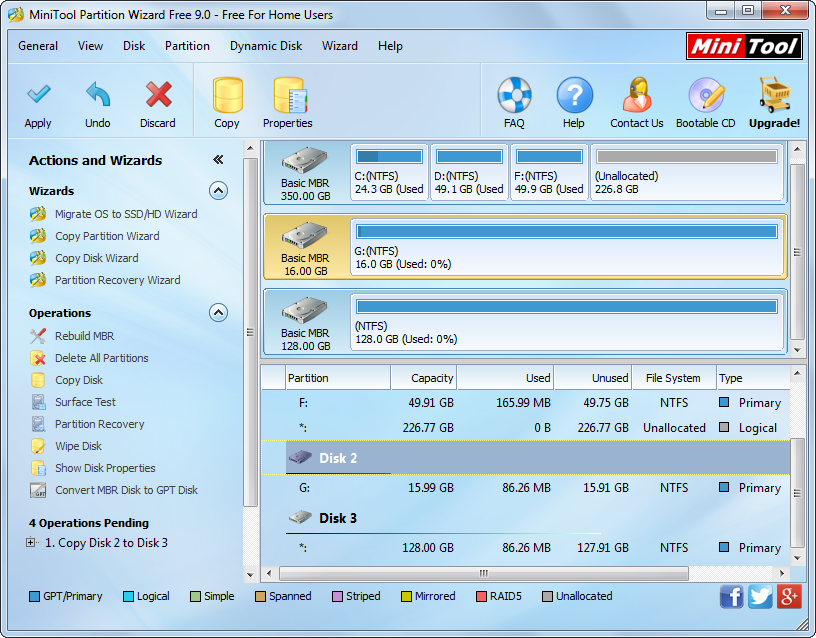This screenshot has height=638, width=816.
Task: Select the 128.00 GB Basic MBR disk icon
Action: [x=304, y=310]
